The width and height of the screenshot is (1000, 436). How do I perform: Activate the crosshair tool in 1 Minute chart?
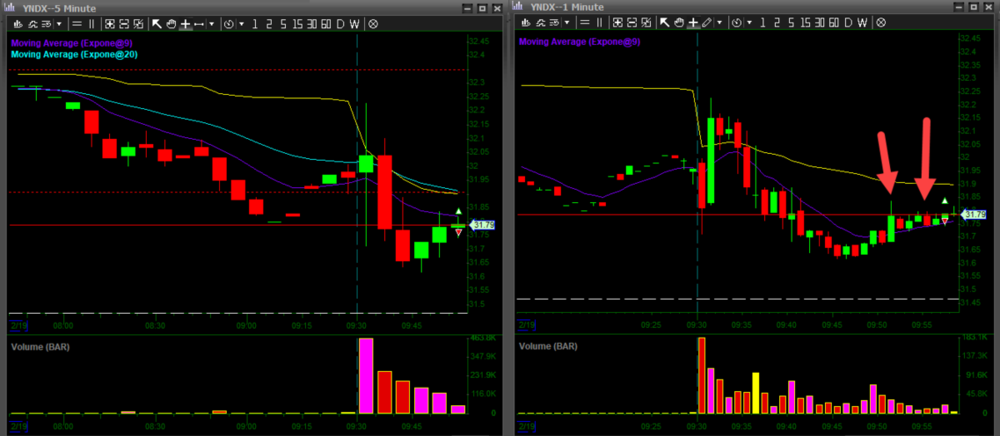point(692,22)
